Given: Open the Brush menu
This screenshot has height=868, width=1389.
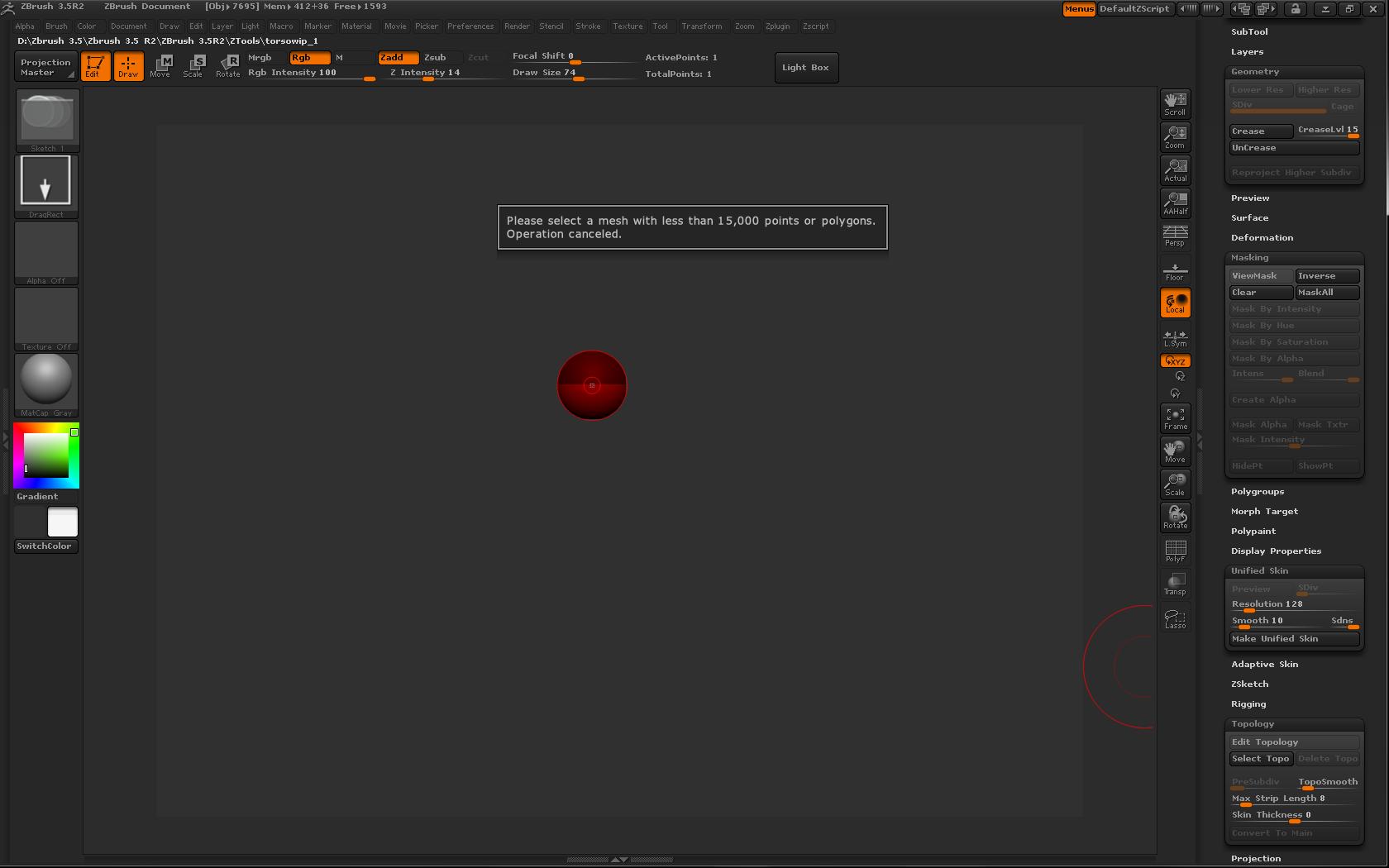Looking at the screenshot, I should click(56, 26).
